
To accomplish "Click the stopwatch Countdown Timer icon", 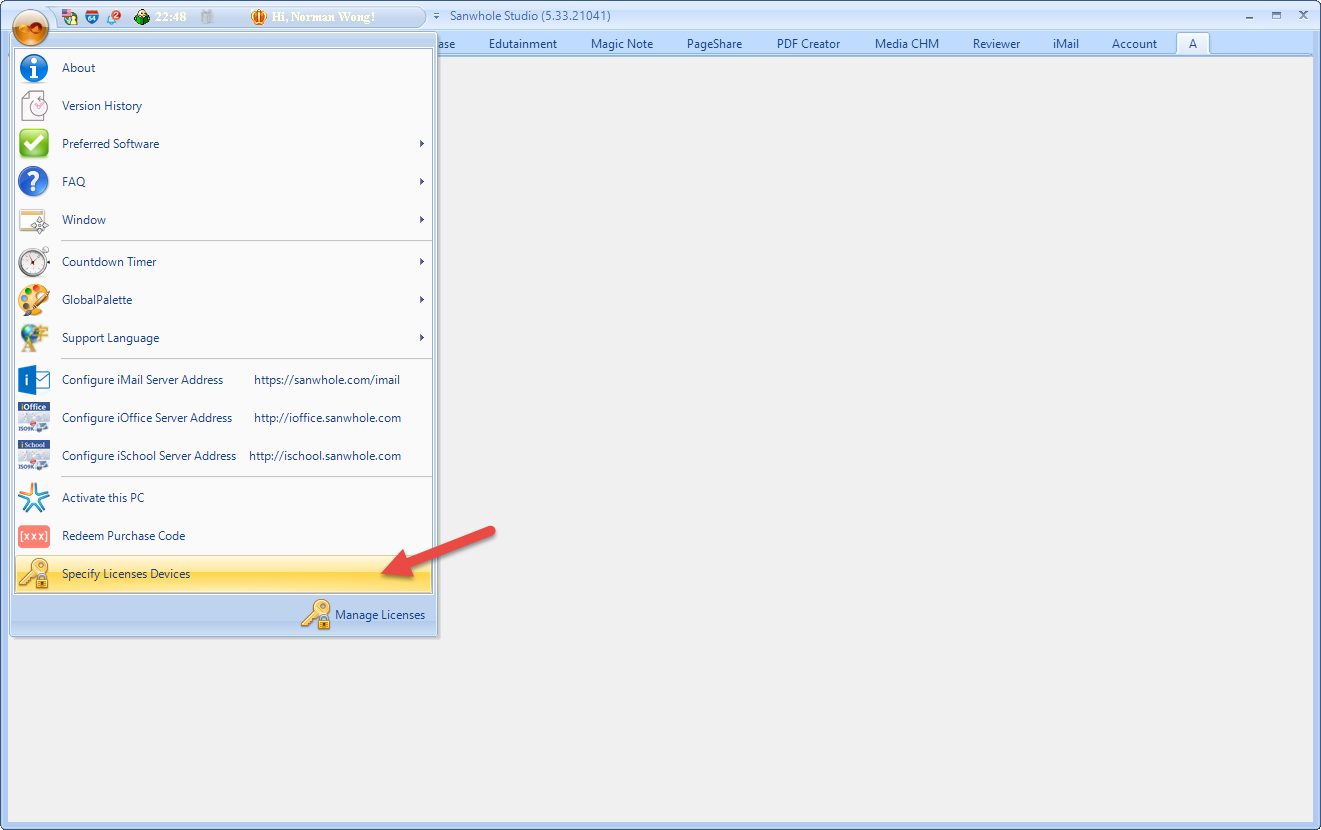I will click(x=34, y=262).
